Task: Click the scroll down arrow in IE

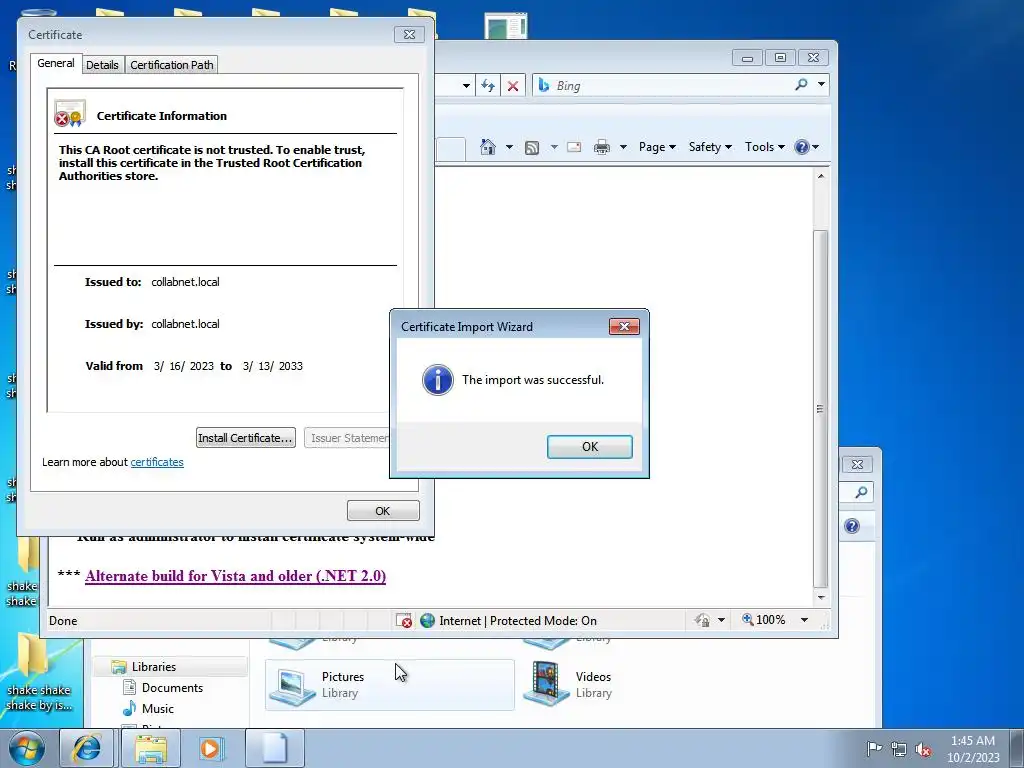Action: click(x=821, y=598)
